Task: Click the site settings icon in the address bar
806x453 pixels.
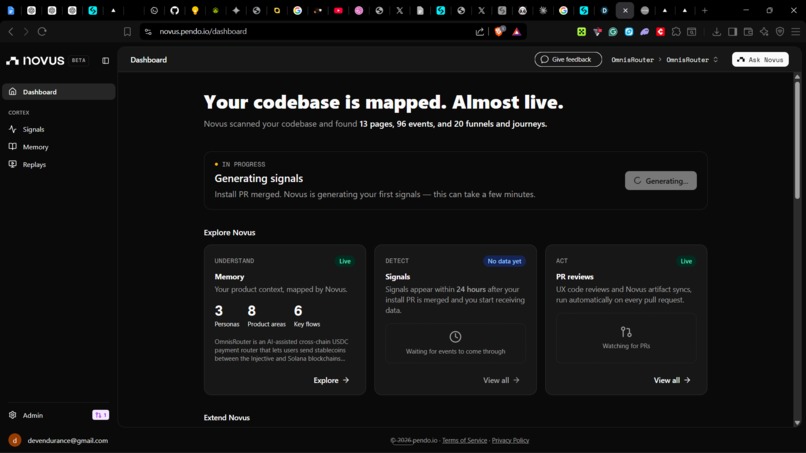Action: click(x=148, y=31)
